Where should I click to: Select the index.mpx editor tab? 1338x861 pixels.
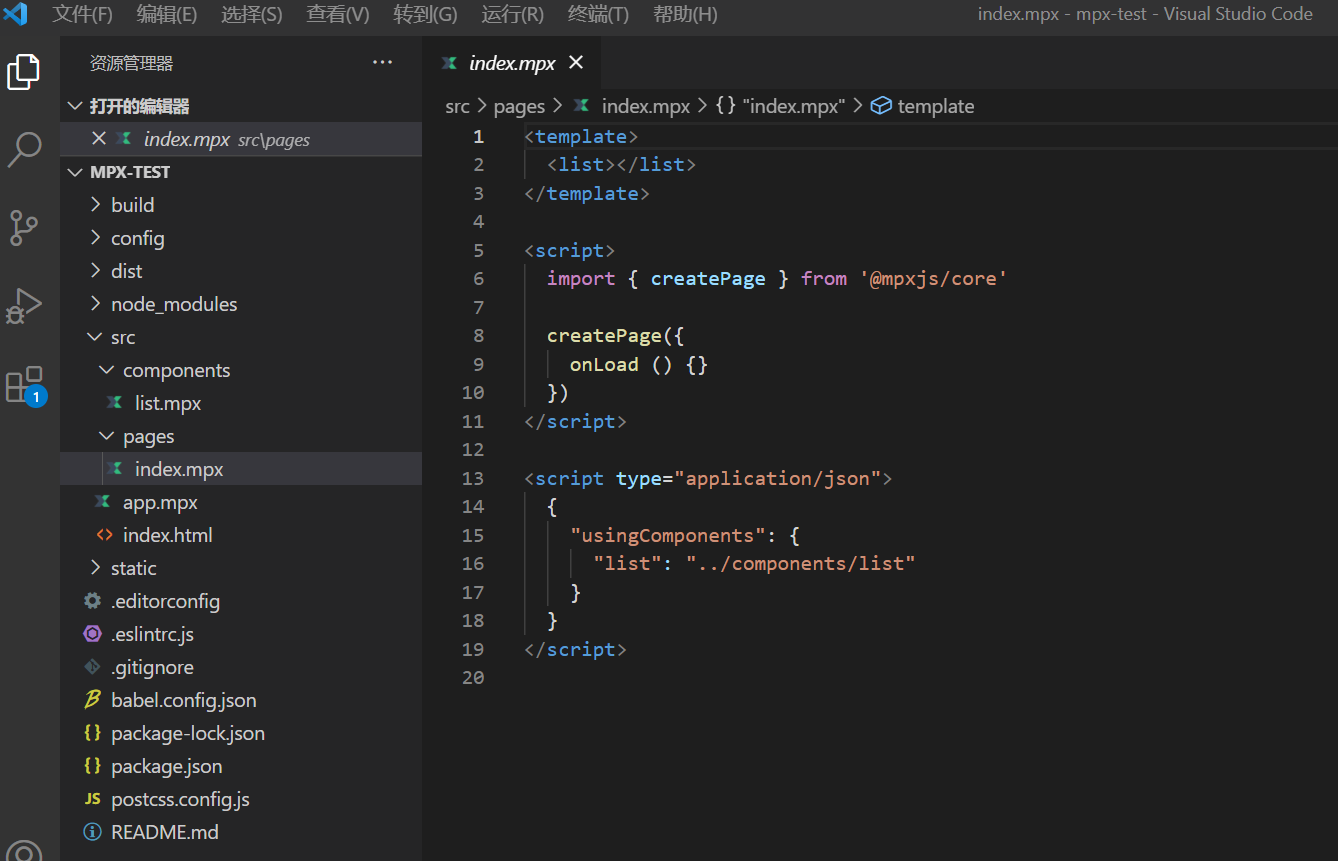[512, 63]
